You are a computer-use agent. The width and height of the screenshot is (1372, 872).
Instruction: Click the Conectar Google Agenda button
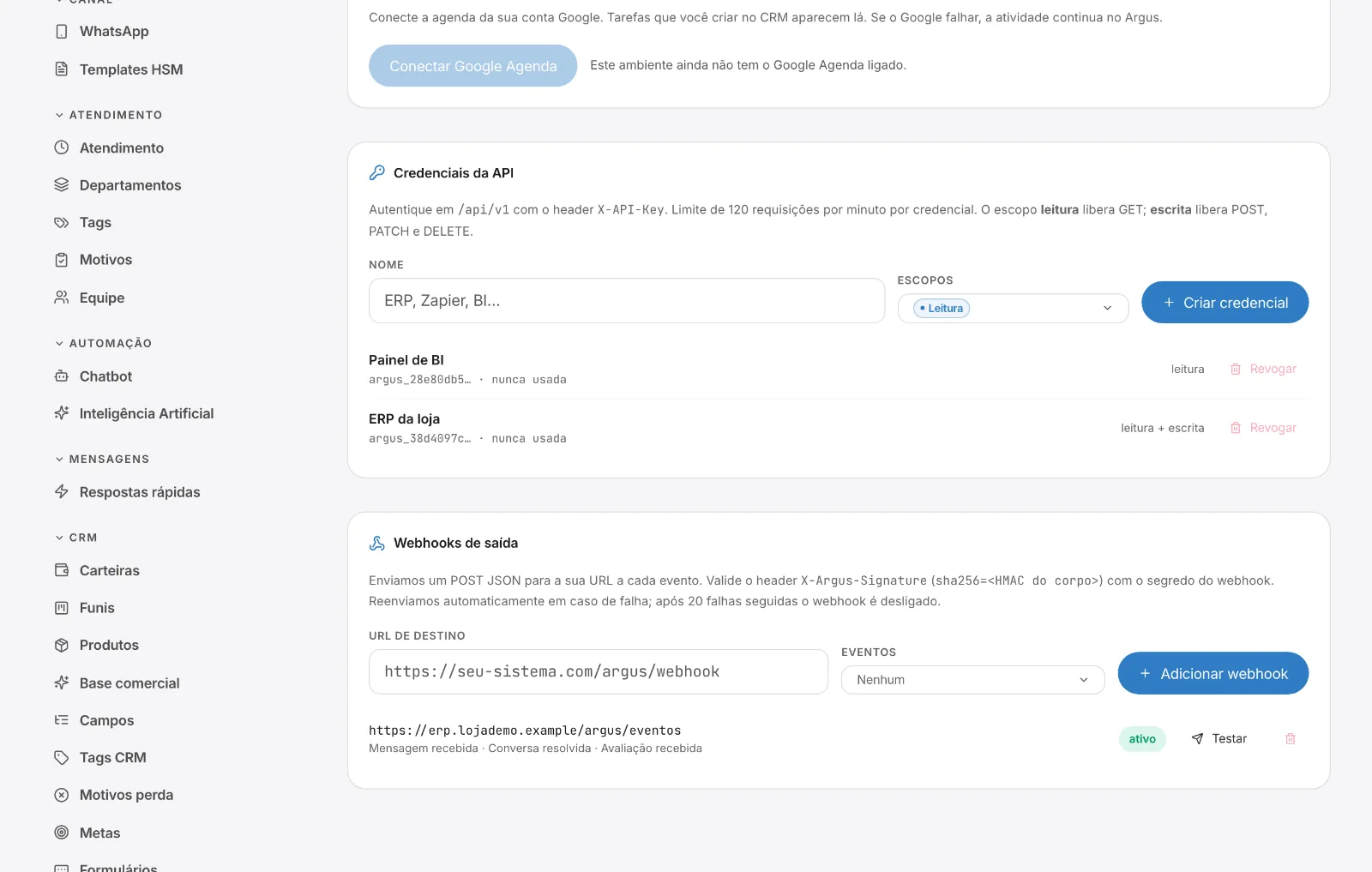point(472,66)
